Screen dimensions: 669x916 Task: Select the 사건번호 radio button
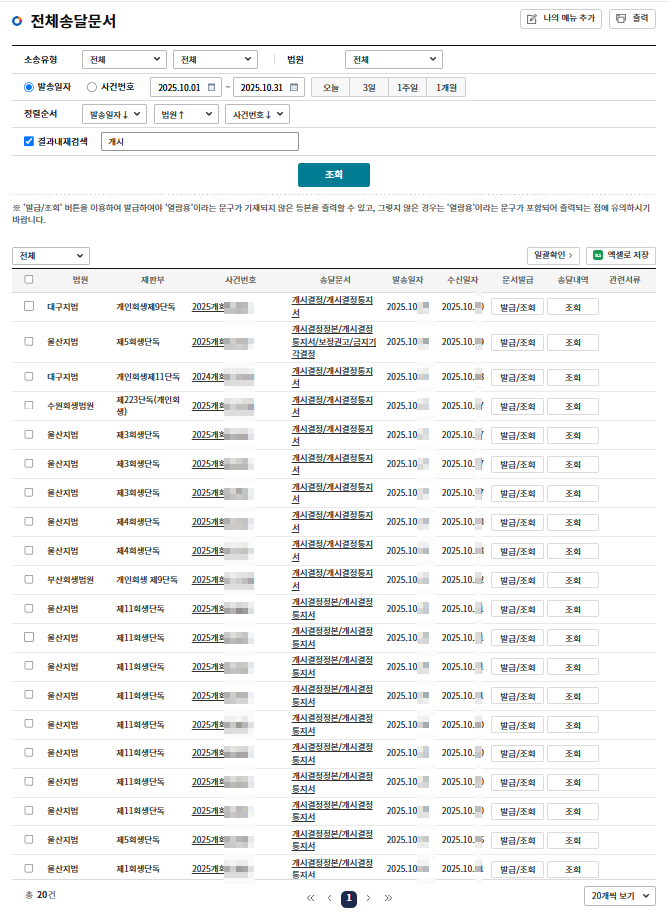pyautogui.click(x=92, y=87)
